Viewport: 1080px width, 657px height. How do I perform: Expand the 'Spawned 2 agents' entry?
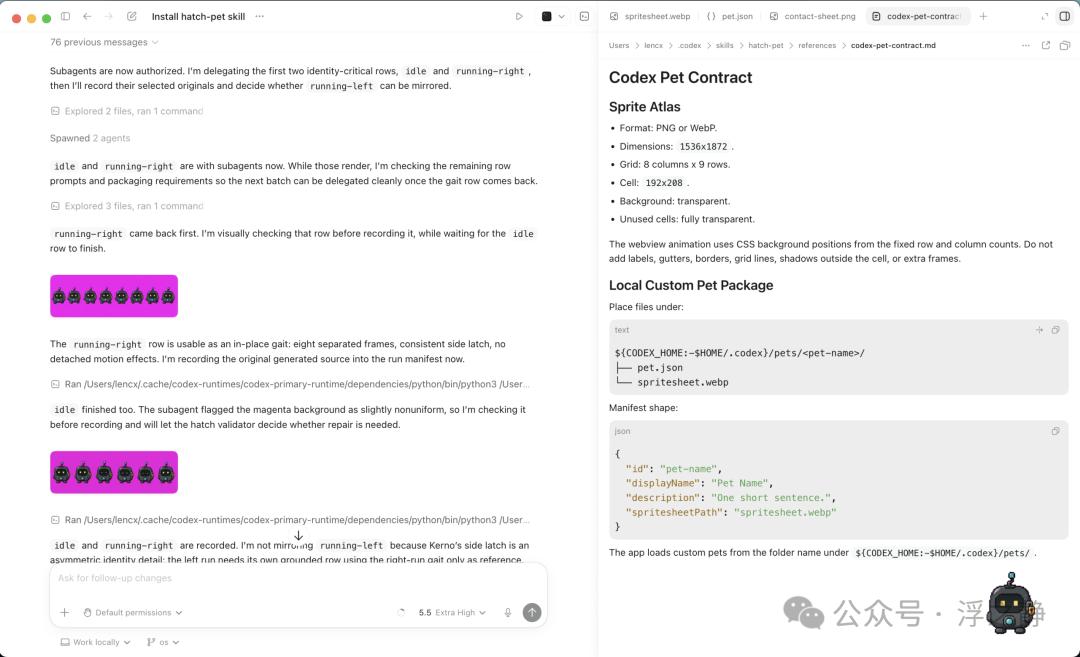point(90,138)
